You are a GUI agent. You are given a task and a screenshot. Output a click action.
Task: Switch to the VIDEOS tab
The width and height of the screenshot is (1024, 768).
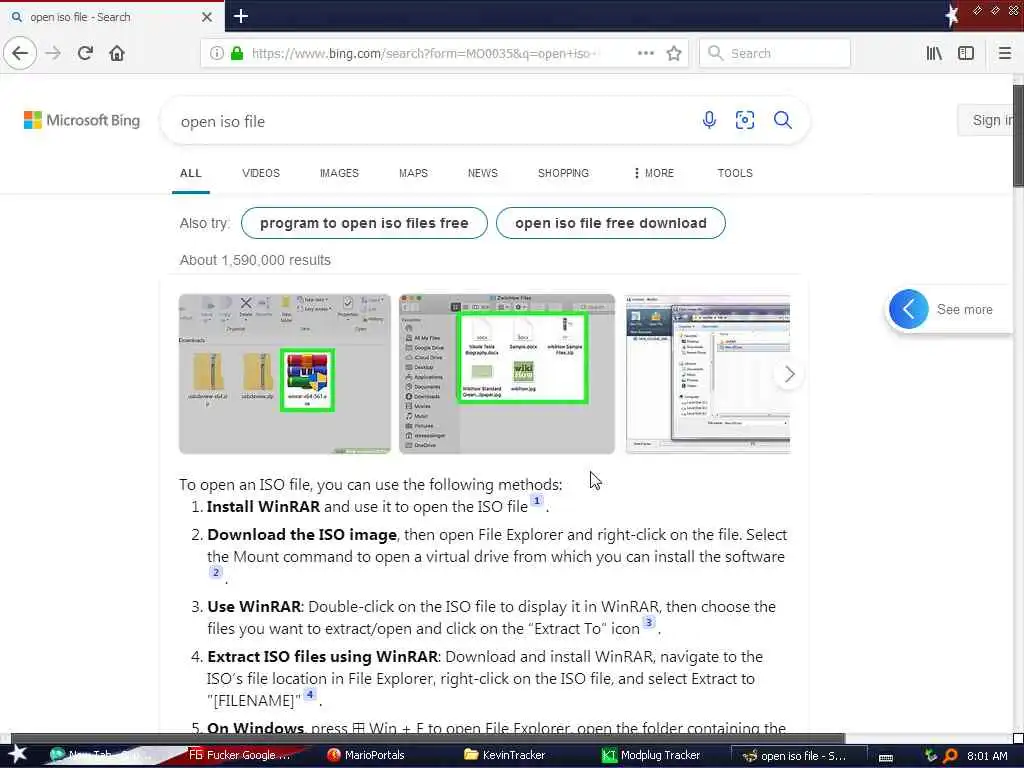[261, 173]
